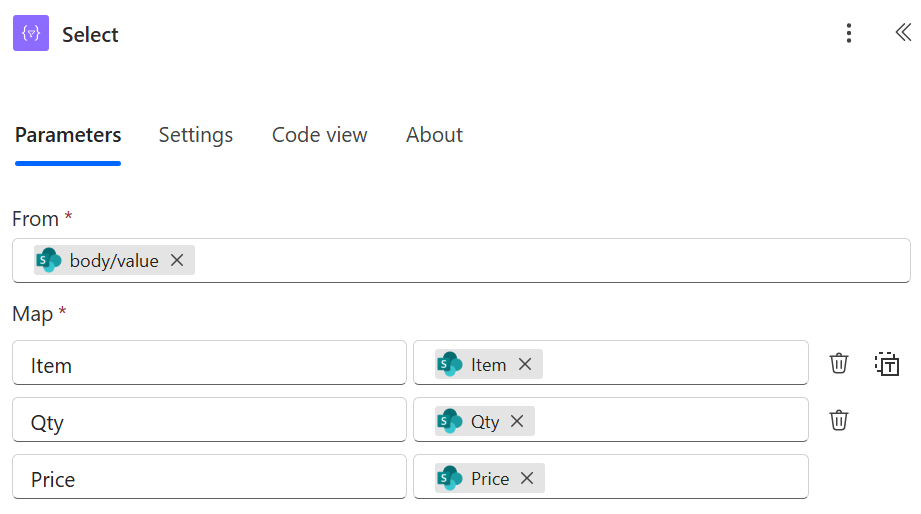
Task: Click the Qty key input field
Action: coord(209,421)
